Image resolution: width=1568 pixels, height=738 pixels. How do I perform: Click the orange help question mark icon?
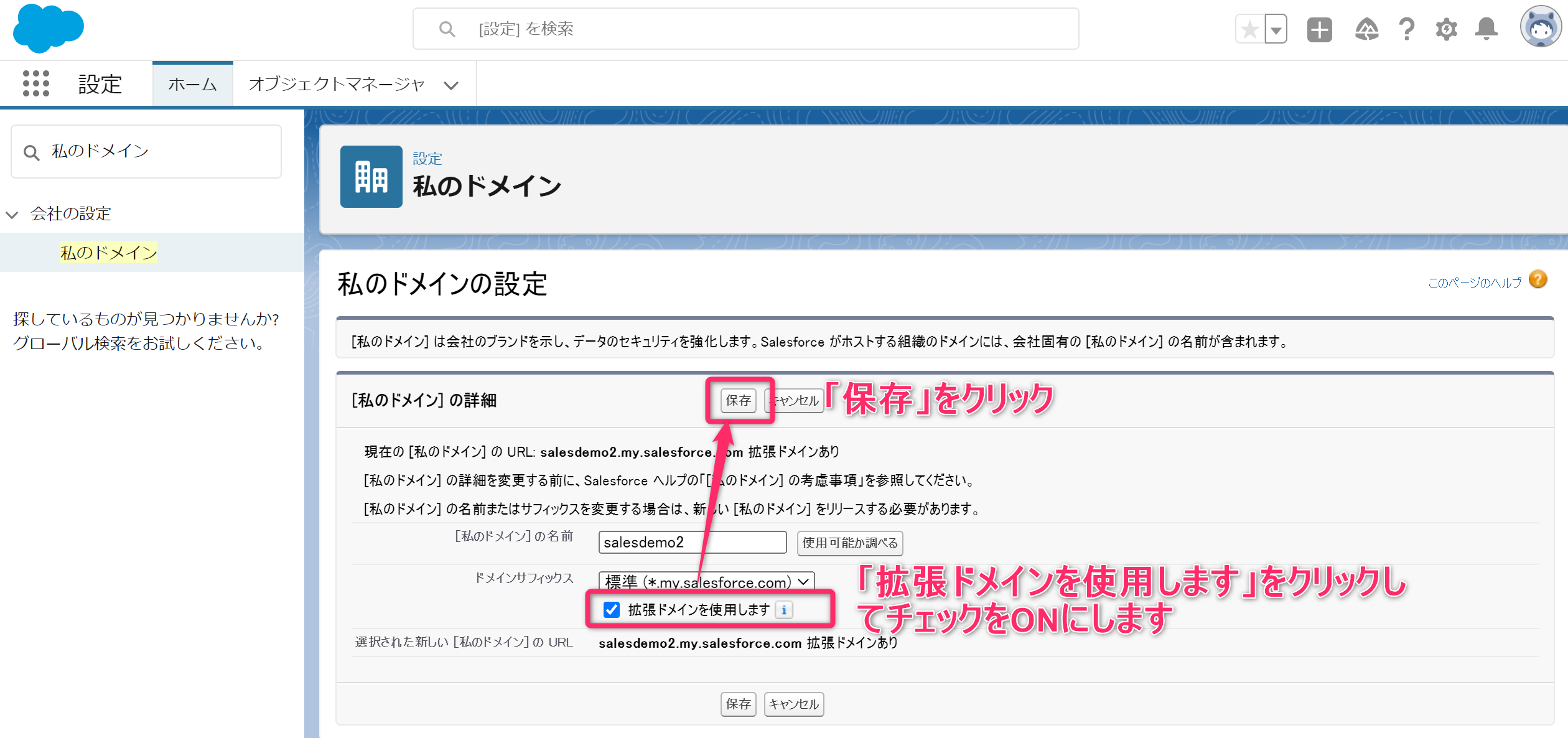pos(1538,279)
